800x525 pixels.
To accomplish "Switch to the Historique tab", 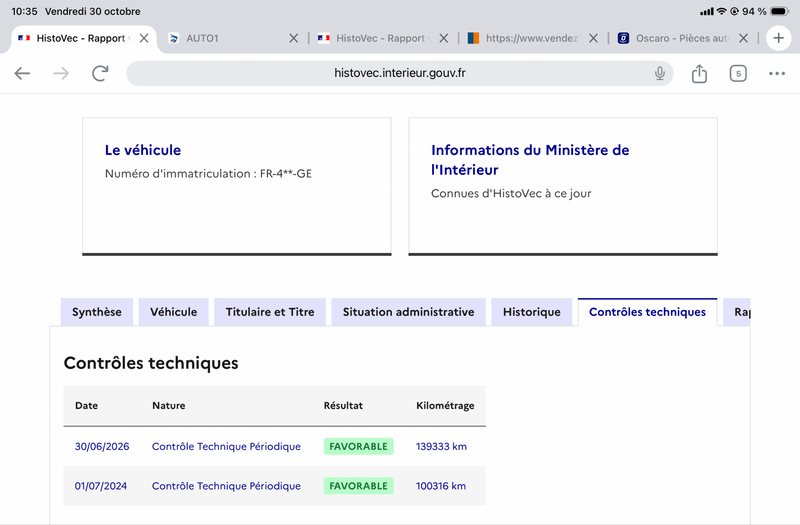I will [532, 312].
